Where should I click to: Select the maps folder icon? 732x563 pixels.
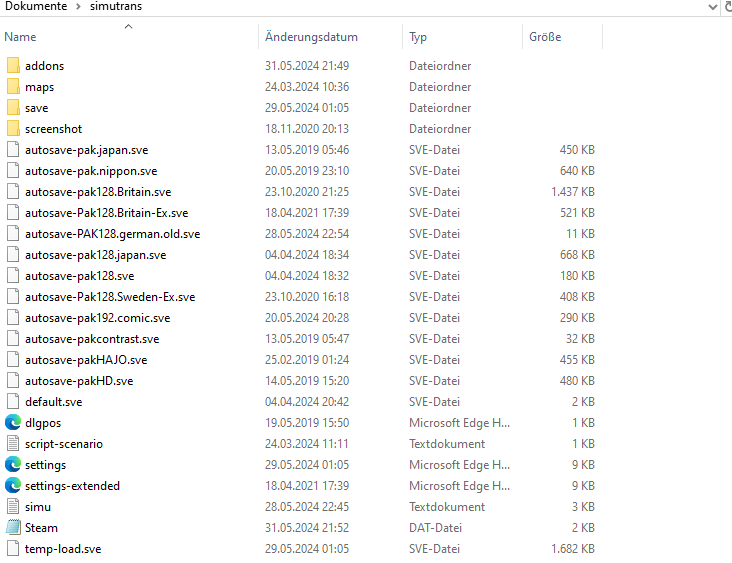point(13,87)
